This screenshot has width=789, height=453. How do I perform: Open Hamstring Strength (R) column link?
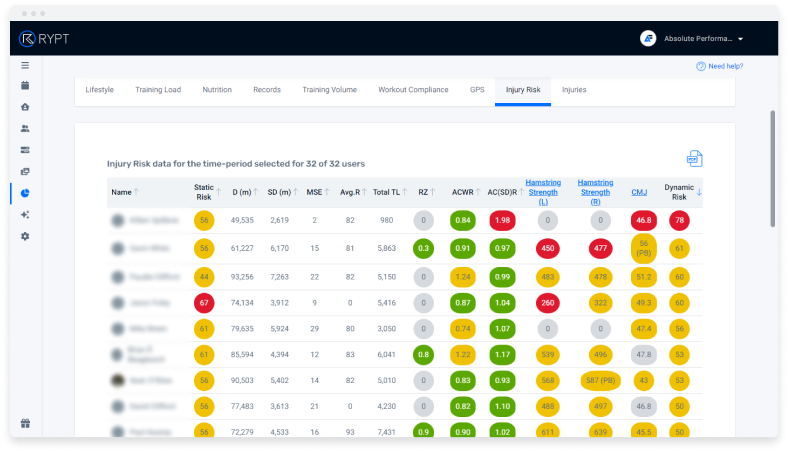tap(595, 192)
